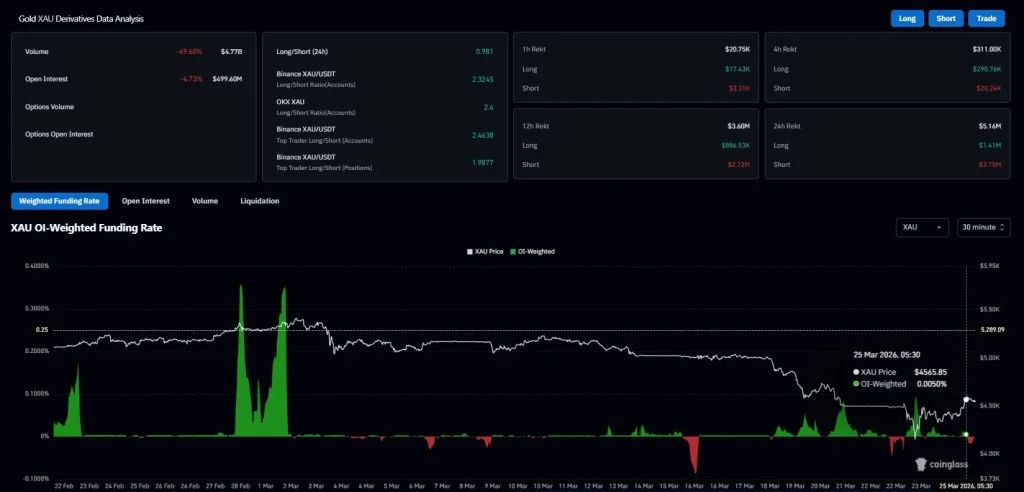Click the Long/Short (24h) value 0.981
The height and width of the screenshot is (492, 1024).
point(485,52)
